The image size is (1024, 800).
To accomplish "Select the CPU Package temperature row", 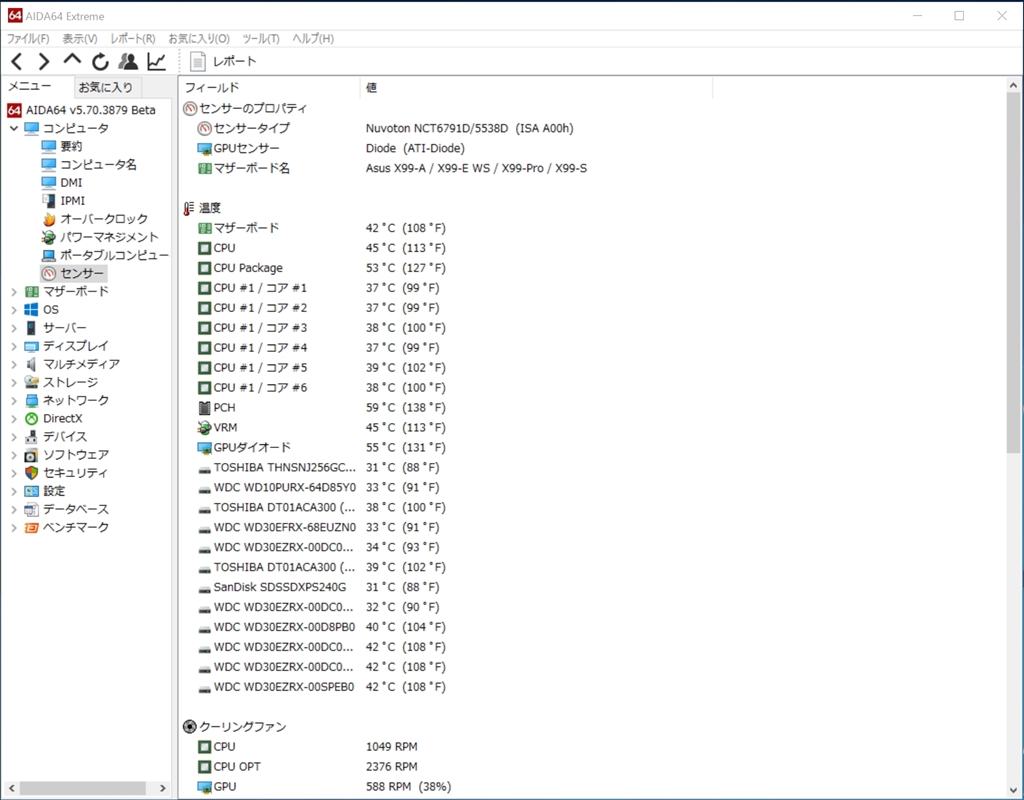I will tap(321, 268).
